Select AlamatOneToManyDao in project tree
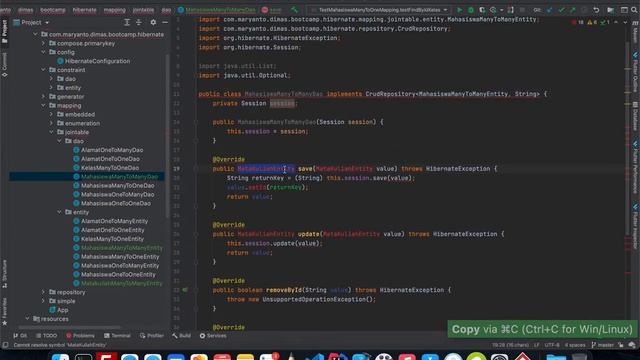640x360 pixels. 108,150
